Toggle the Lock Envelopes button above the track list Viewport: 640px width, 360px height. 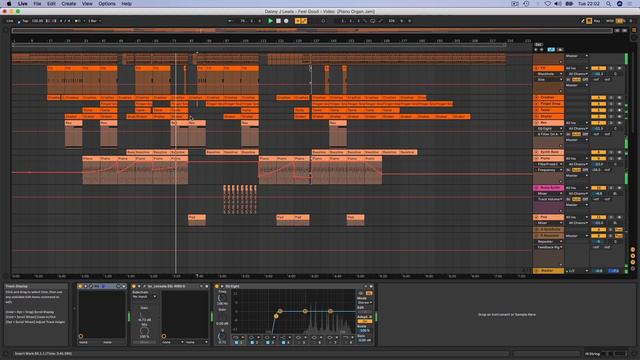pyautogui.click(x=560, y=49)
